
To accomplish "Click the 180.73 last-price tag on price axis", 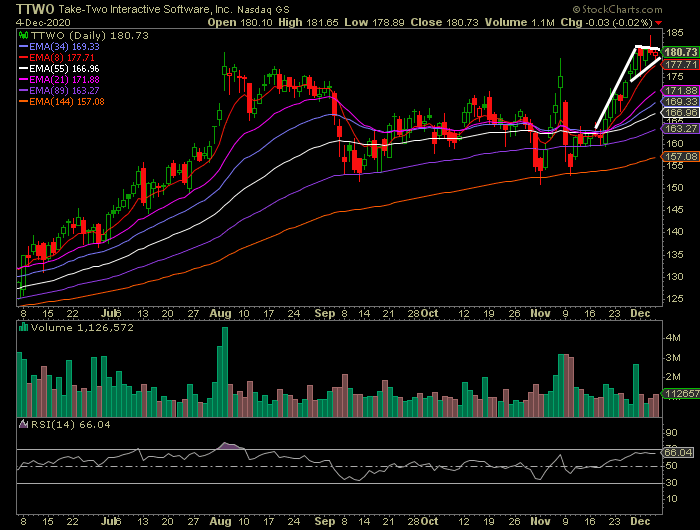I will pos(680,52).
